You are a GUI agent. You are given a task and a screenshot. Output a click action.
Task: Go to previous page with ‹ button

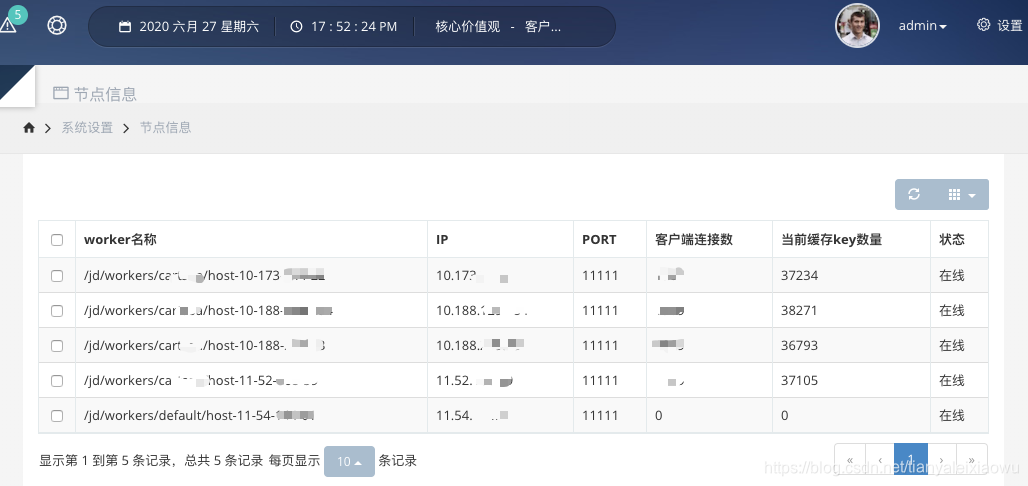tap(880, 460)
